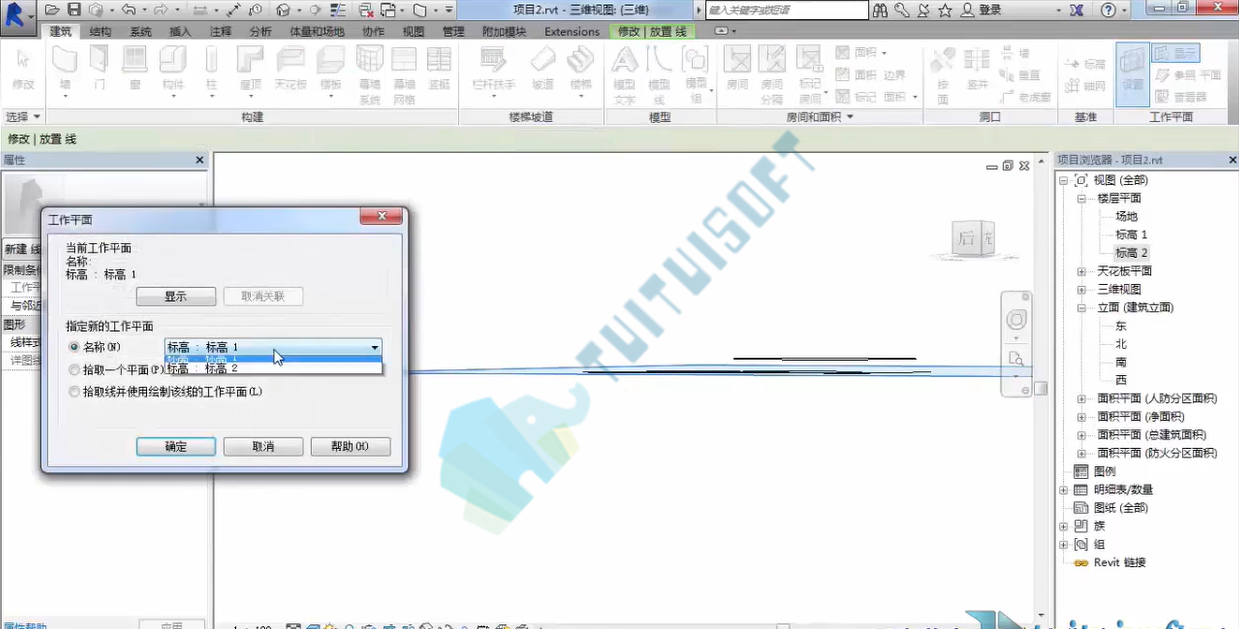Switch to the 视图 ribbon tab
The height and width of the screenshot is (629, 1239).
pyautogui.click(x=413, y=32)
